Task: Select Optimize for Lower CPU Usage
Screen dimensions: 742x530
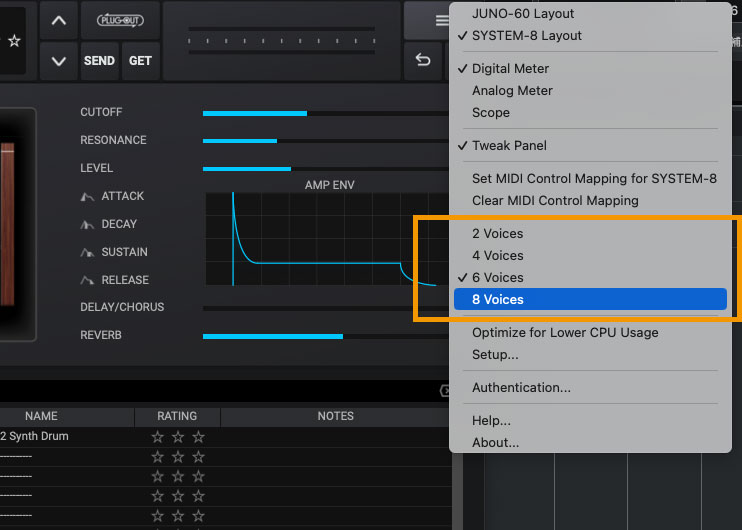Action: [x=590, y=332]
